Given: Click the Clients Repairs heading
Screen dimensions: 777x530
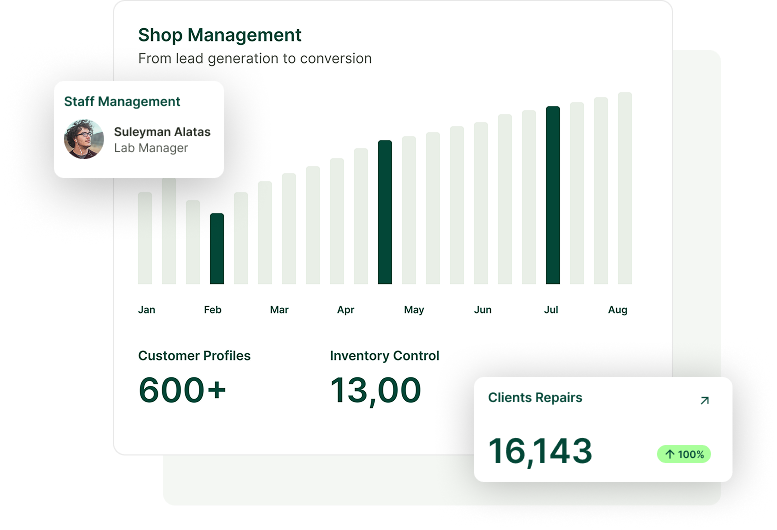Looking at the screenshot, I should coord(535,398).
